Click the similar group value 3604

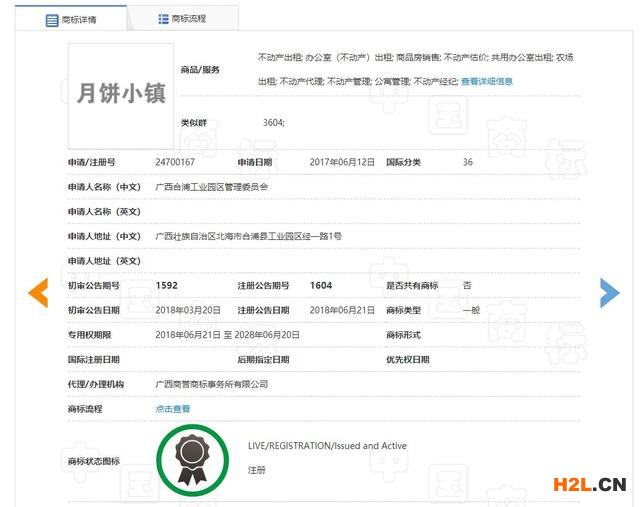tap(273, 122)
